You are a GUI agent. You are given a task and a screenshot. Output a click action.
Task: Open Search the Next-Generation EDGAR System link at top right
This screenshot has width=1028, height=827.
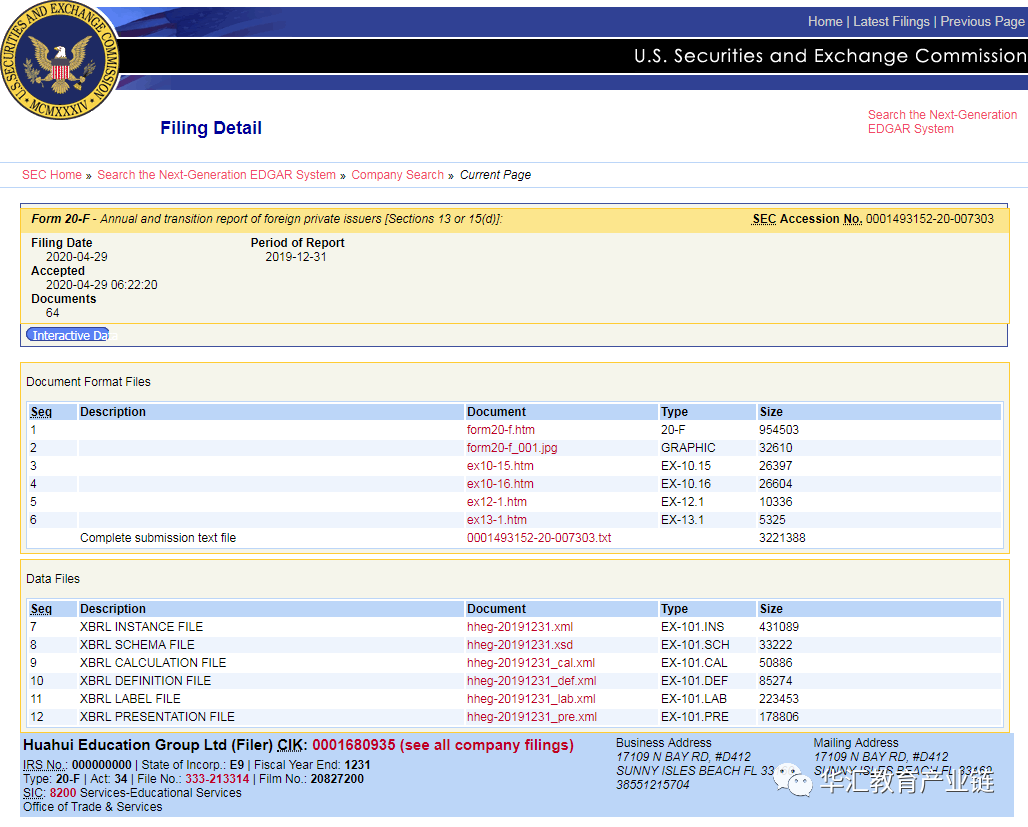click(942, 122)
